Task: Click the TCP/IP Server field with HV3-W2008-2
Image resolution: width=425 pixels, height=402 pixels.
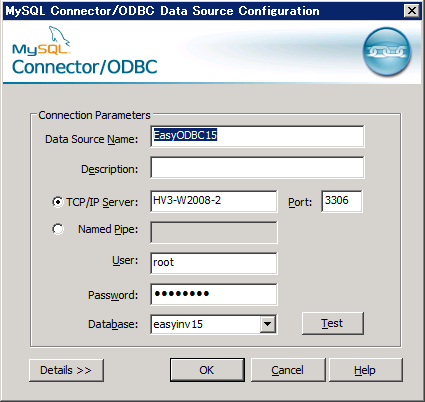Action: (213, 201)
